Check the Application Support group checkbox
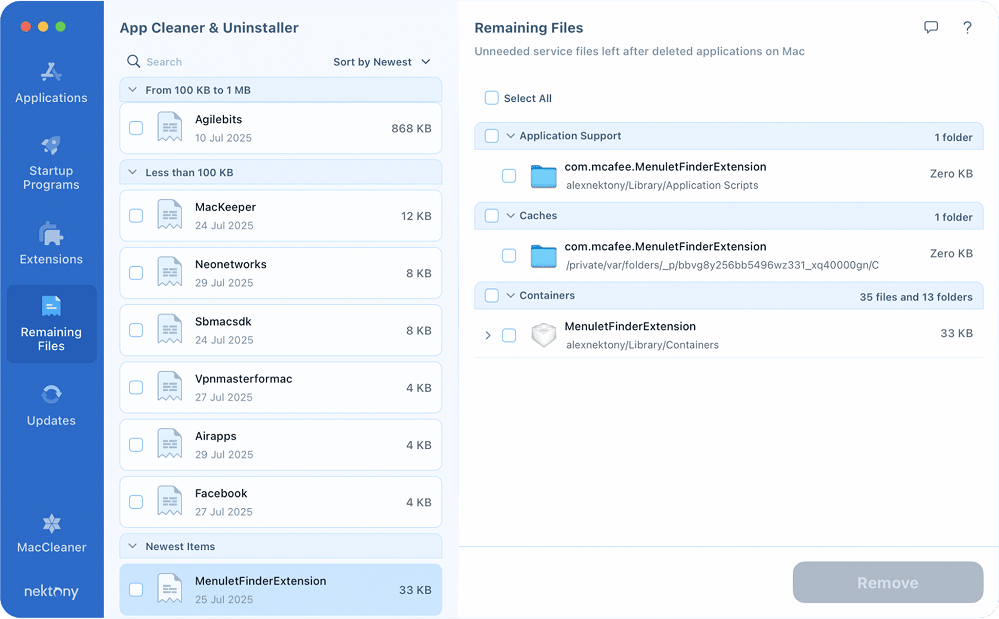 (491, 136)
